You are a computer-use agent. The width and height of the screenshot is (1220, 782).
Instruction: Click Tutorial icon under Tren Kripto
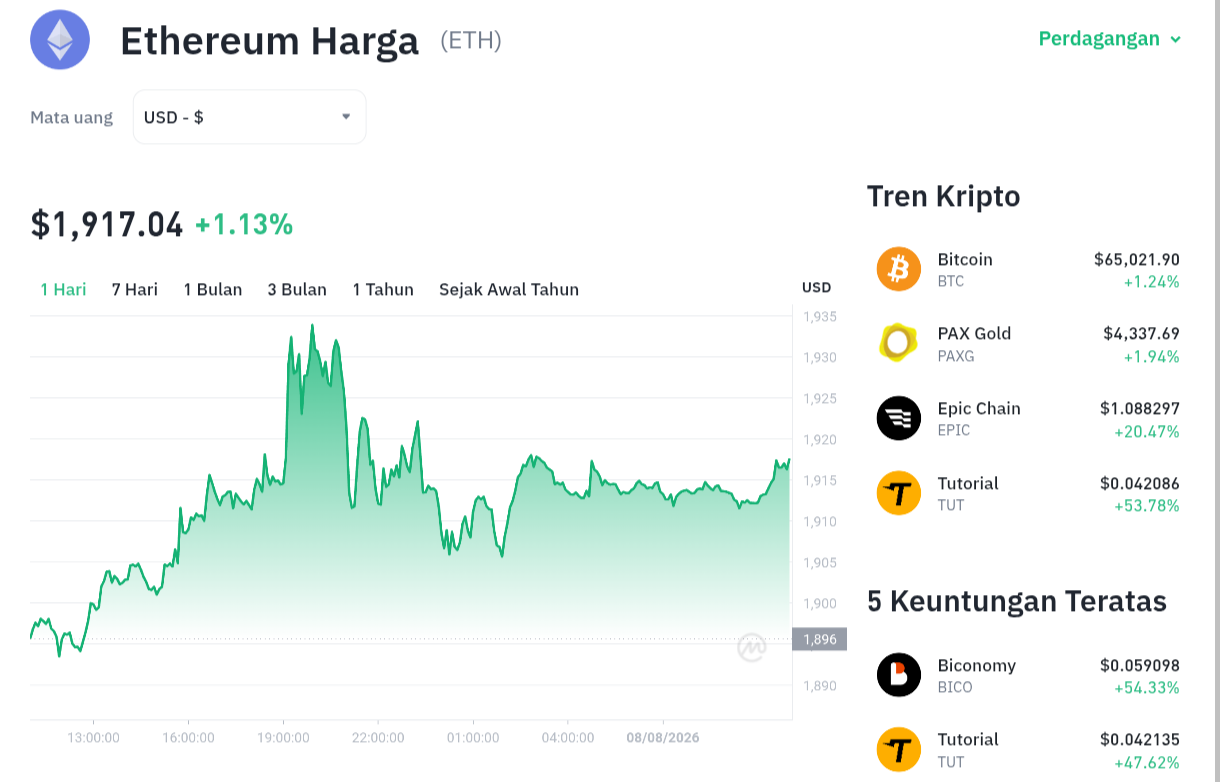tap(898, 493)
